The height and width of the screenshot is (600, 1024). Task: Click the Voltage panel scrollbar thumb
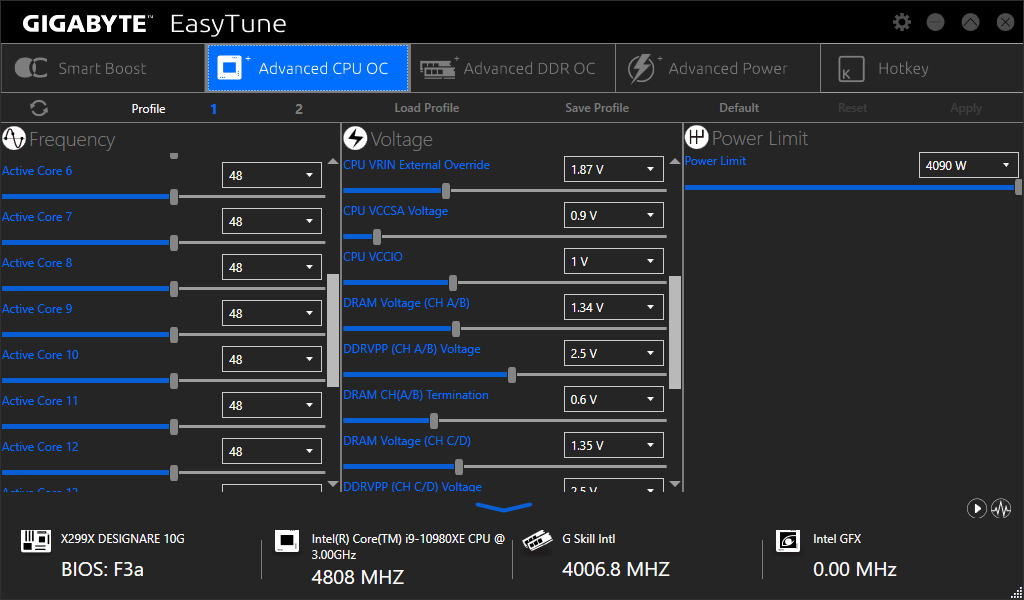pos(675,332)
